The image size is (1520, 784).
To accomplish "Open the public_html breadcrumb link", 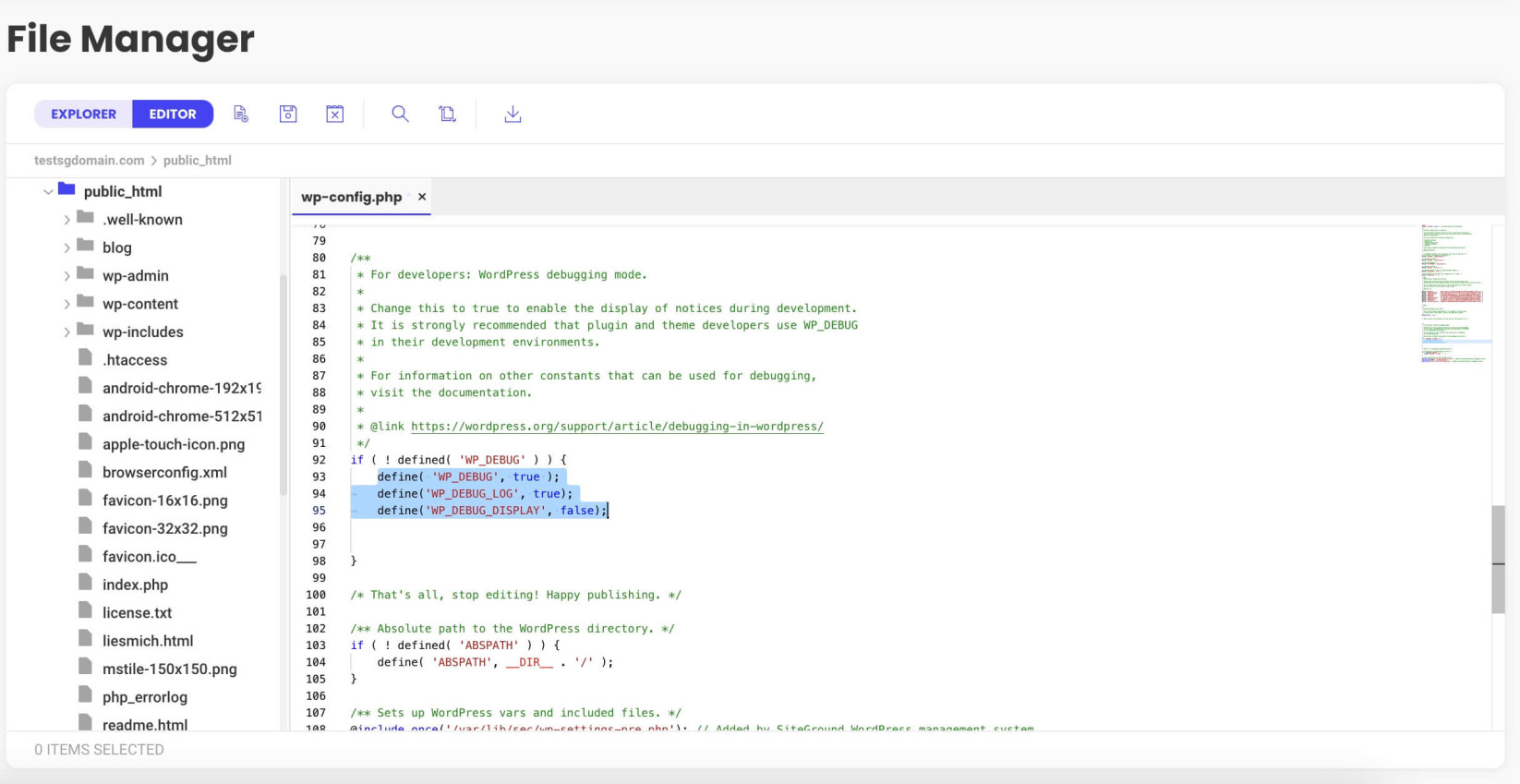I will point(198,160).
